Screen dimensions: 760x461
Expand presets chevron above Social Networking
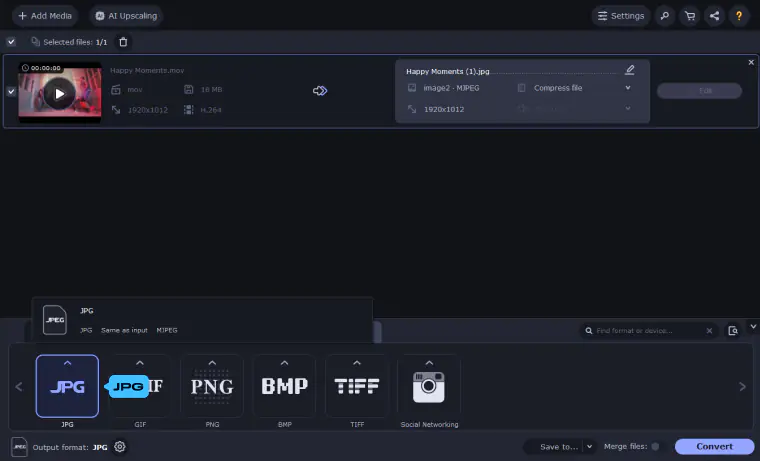pyautogui.click(x=429, y=363)
